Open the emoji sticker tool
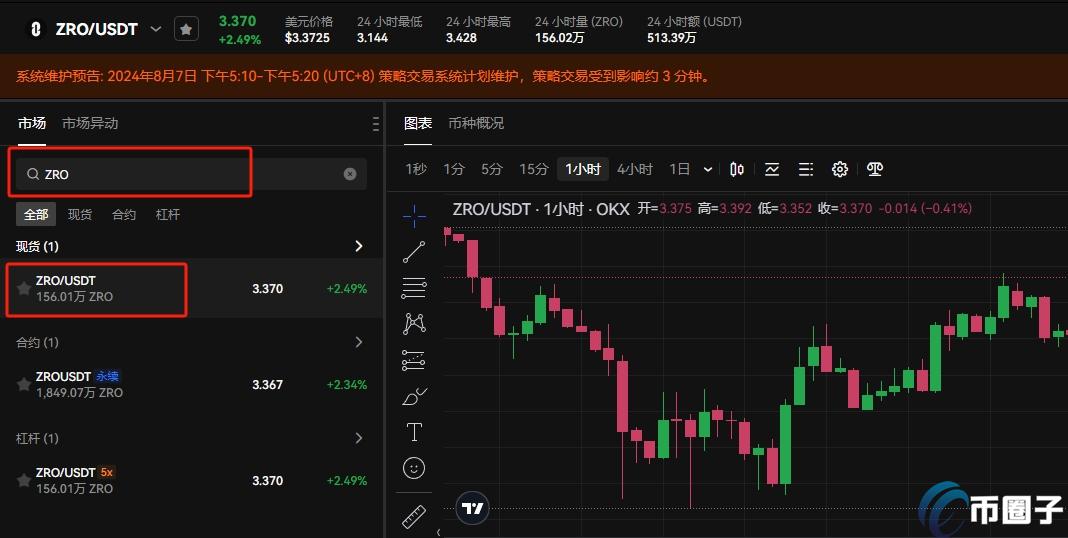The image size is (1068, 538). point(414,468)
